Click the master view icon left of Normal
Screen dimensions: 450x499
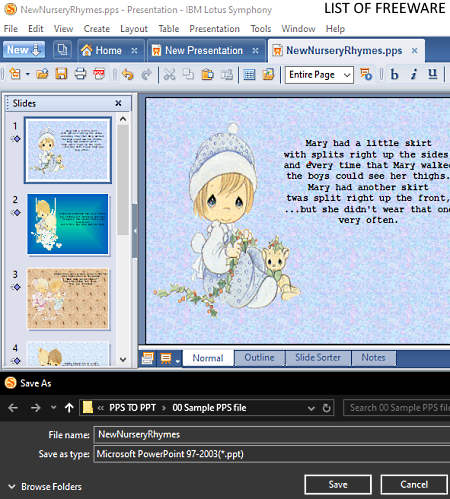tap(147, 358)
